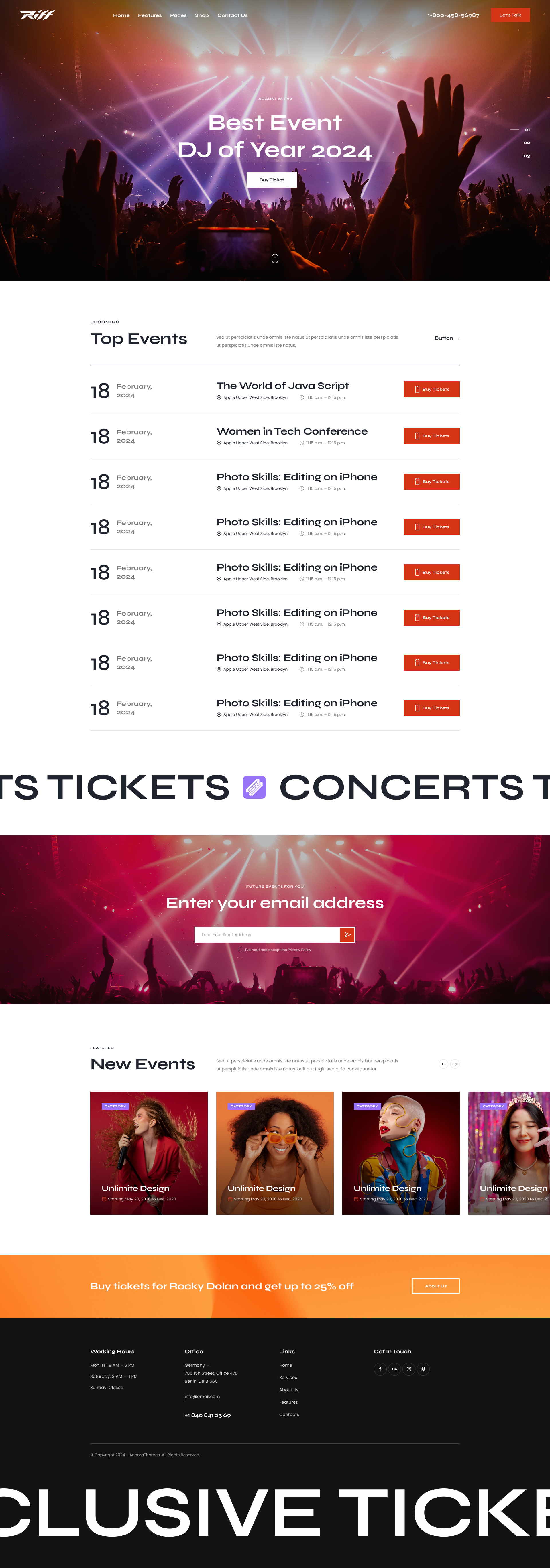Click the About Us button in orange banner
Image resolution: width=550 pixels, height=1568 pixels.
tap(435, 1285)
